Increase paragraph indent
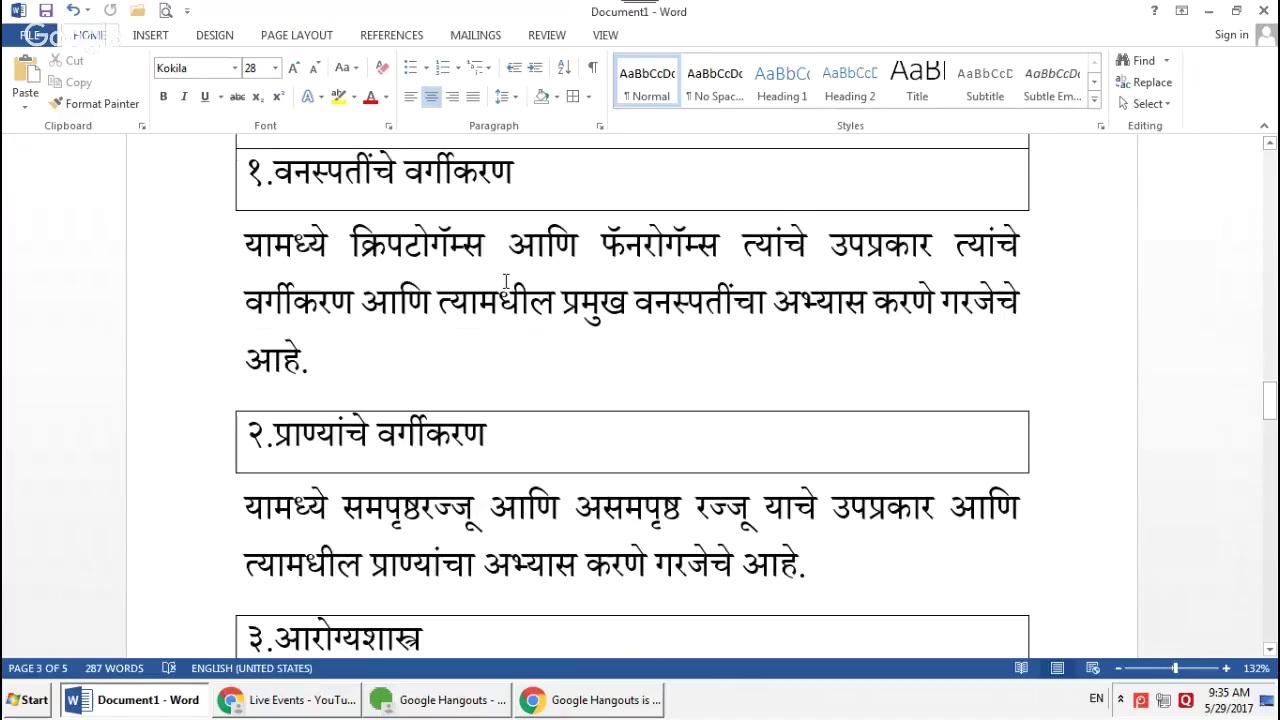Viewport: 1280px width, 720px height. point(535,68)
